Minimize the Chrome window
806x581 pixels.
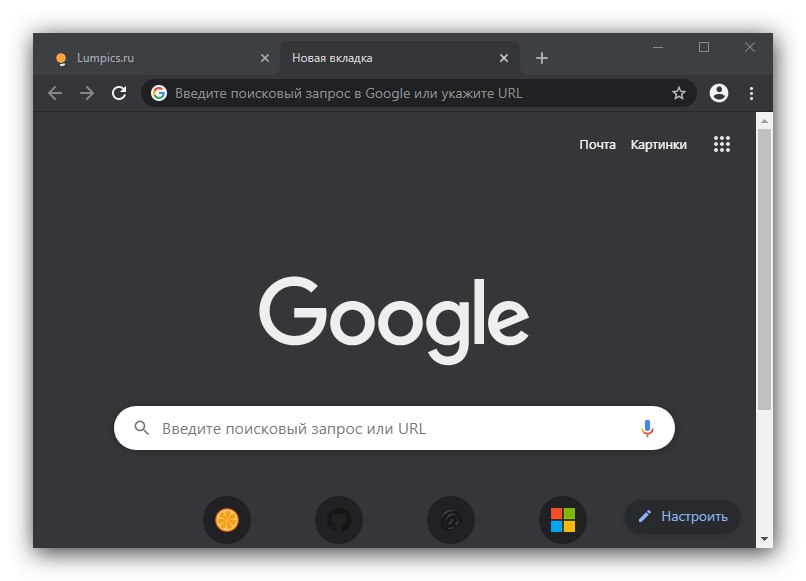pyautogui.click(x=658, y=47)
